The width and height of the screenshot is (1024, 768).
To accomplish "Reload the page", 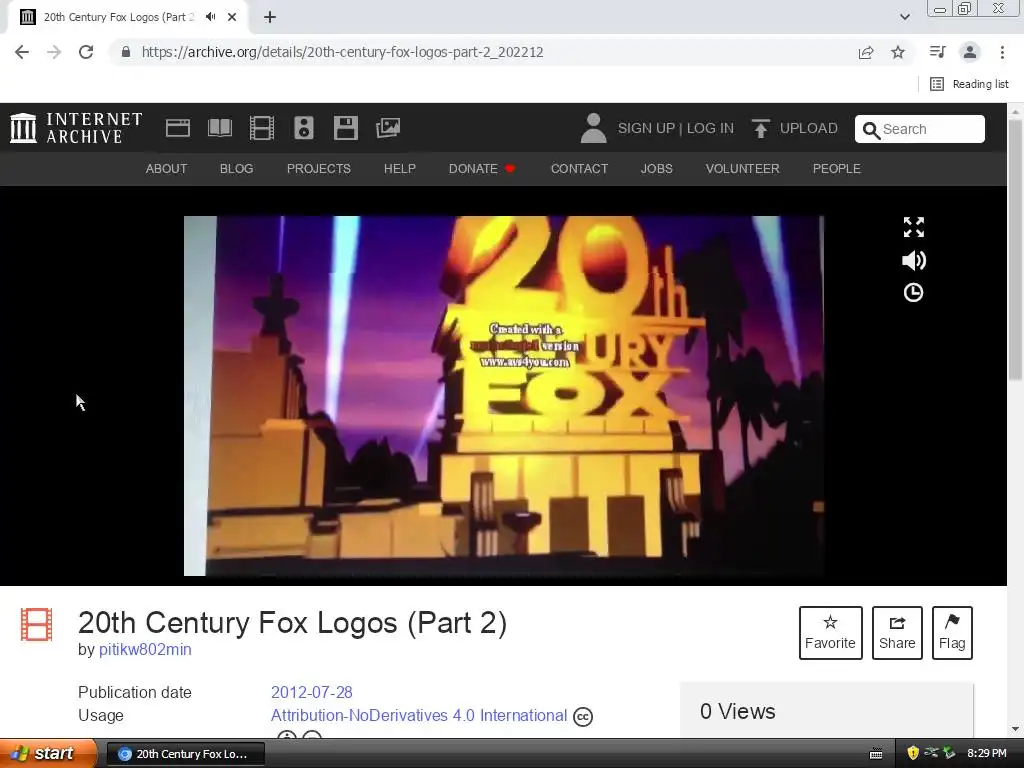I will [x=86, y=52].
